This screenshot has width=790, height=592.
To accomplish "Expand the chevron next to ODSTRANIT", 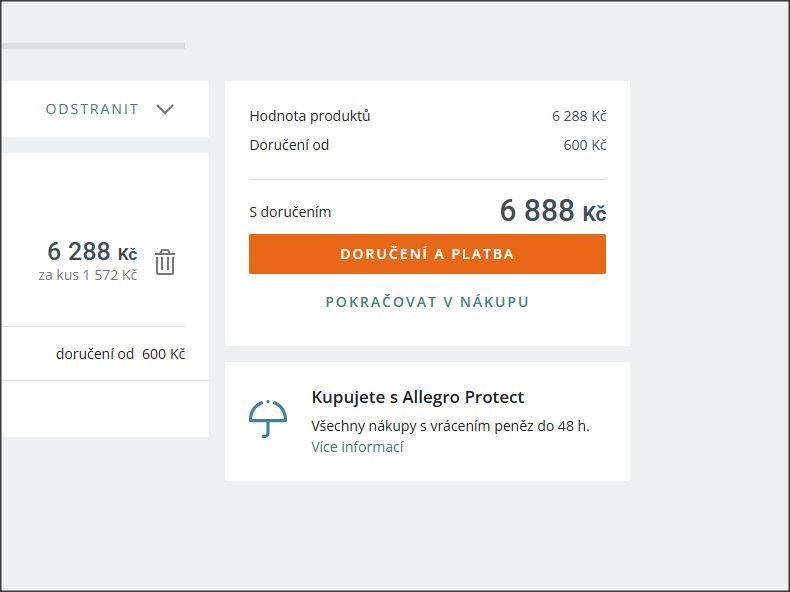I will tap(165, 109).
